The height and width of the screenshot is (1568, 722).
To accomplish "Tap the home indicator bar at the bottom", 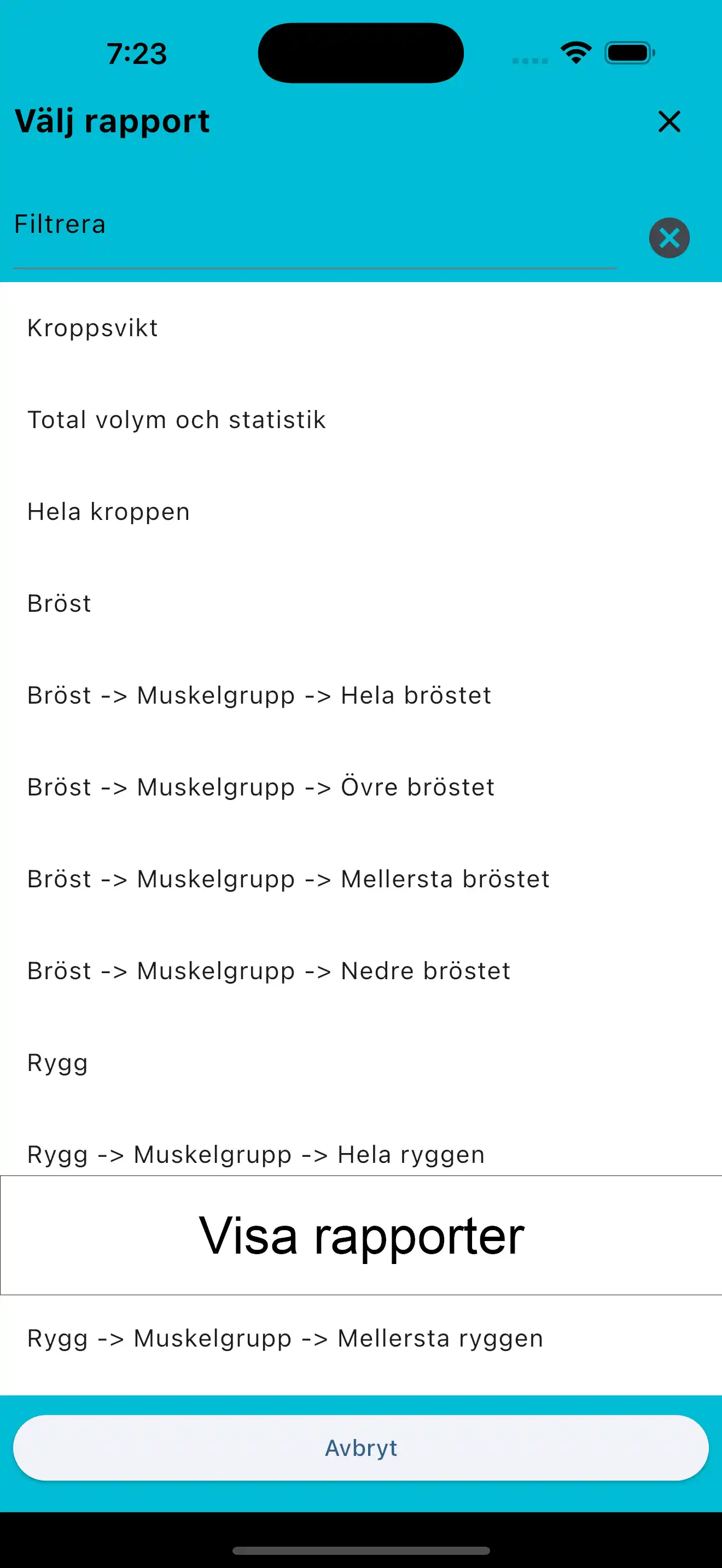I will pos(361,1548).
